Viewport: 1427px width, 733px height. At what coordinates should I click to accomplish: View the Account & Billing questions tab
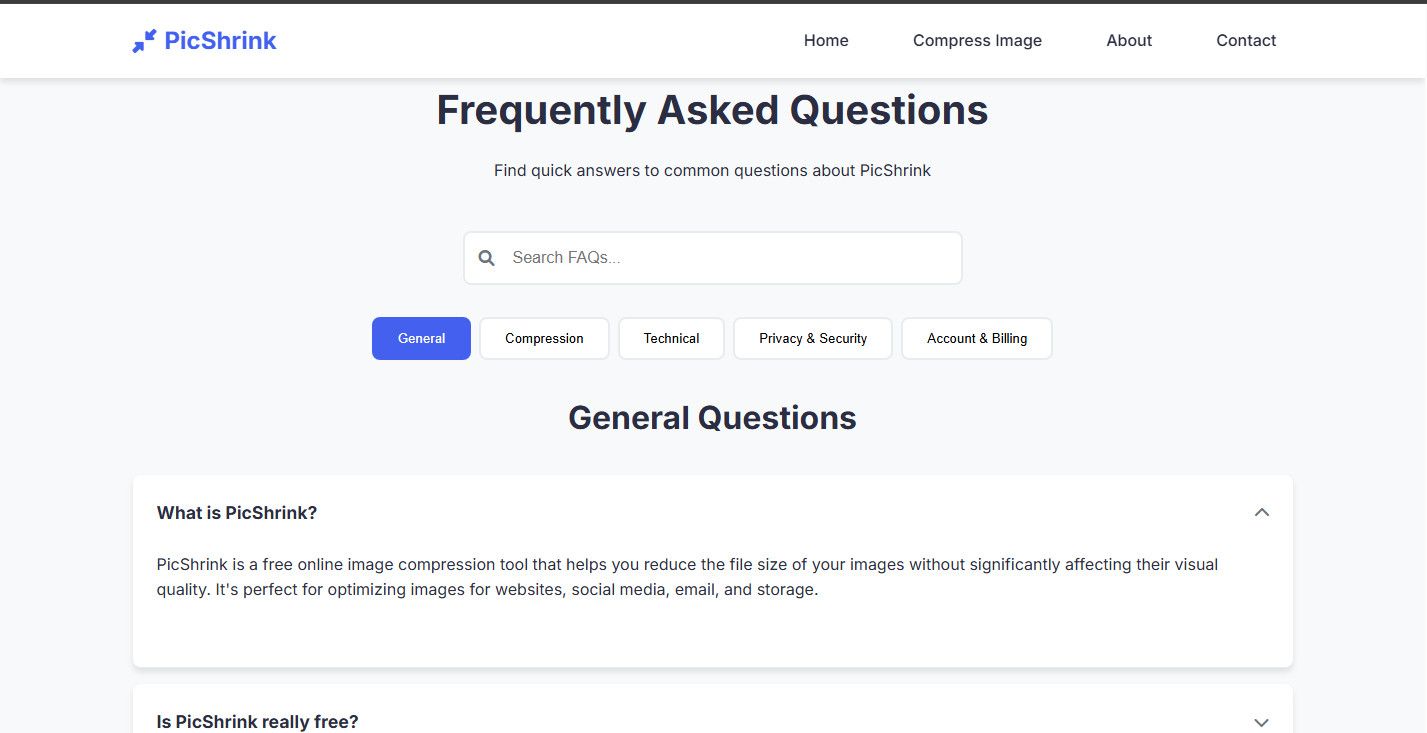point(976,339)
